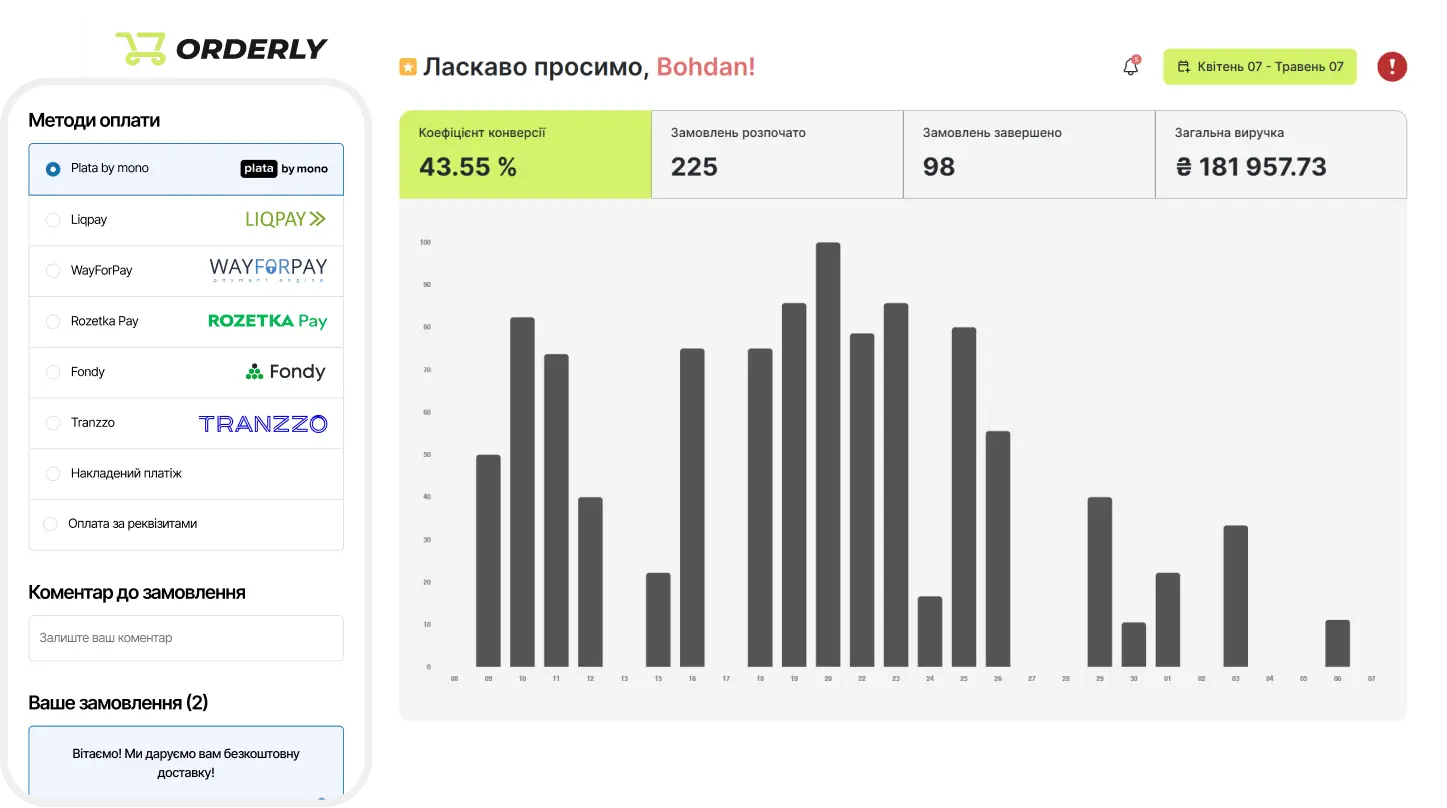
Task: Click the Plata by mono logo
Action: (285, 169)
